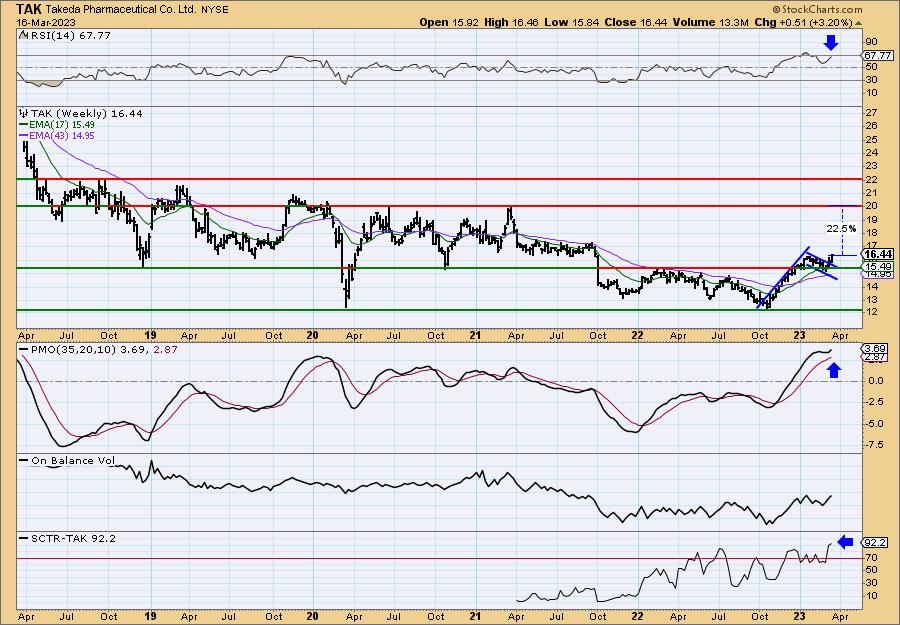The image size is (900, 625).
Task: Click the legend line before SCTR-TAK
Action: [x=24, y=538]
